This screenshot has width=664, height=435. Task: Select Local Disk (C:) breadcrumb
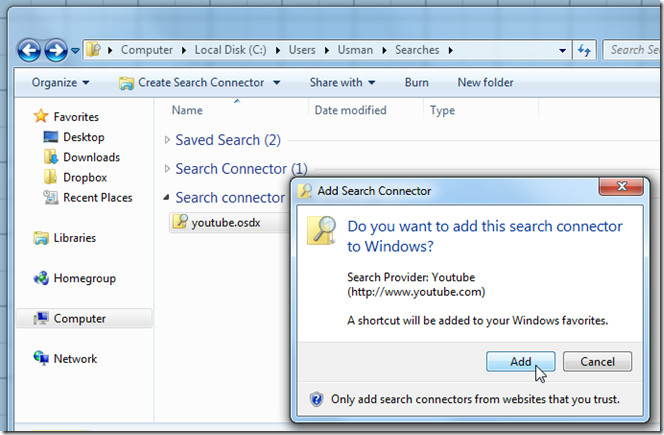[230, 50]
